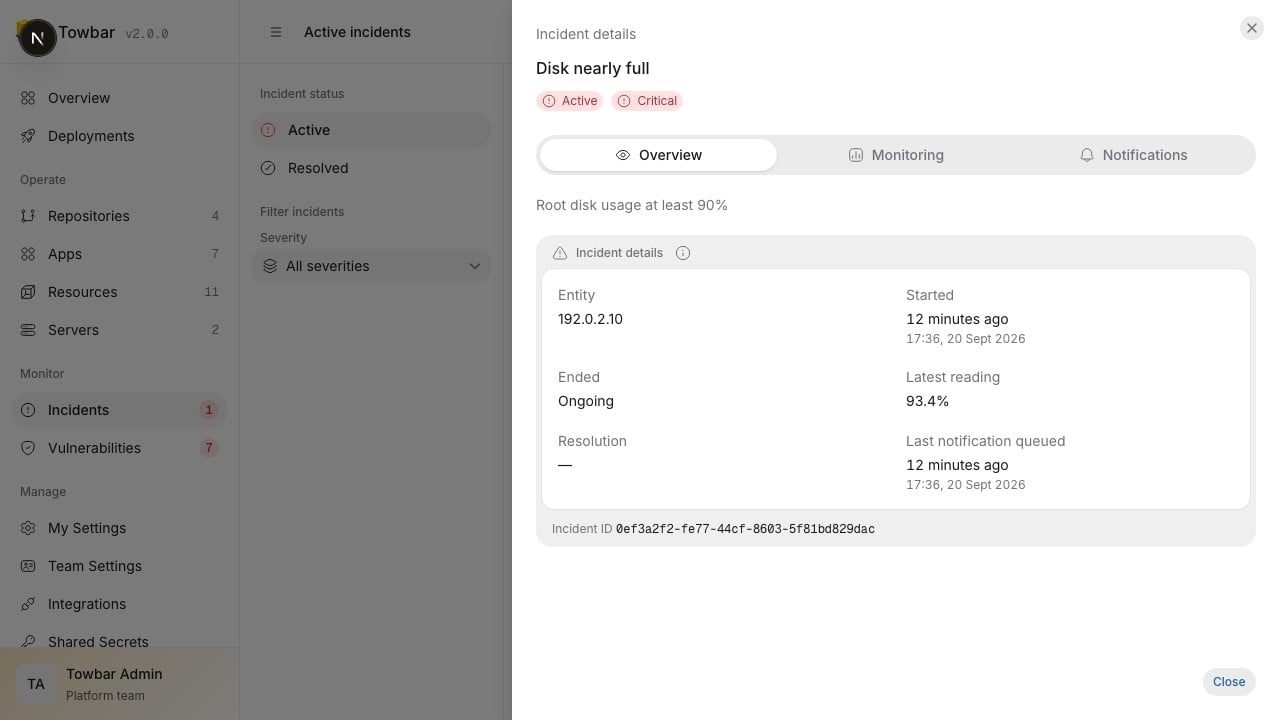Go to Apps in sidebar
Image resolution: width=1280 pixels, height=720 pixels.
click(x=120, y=254)
